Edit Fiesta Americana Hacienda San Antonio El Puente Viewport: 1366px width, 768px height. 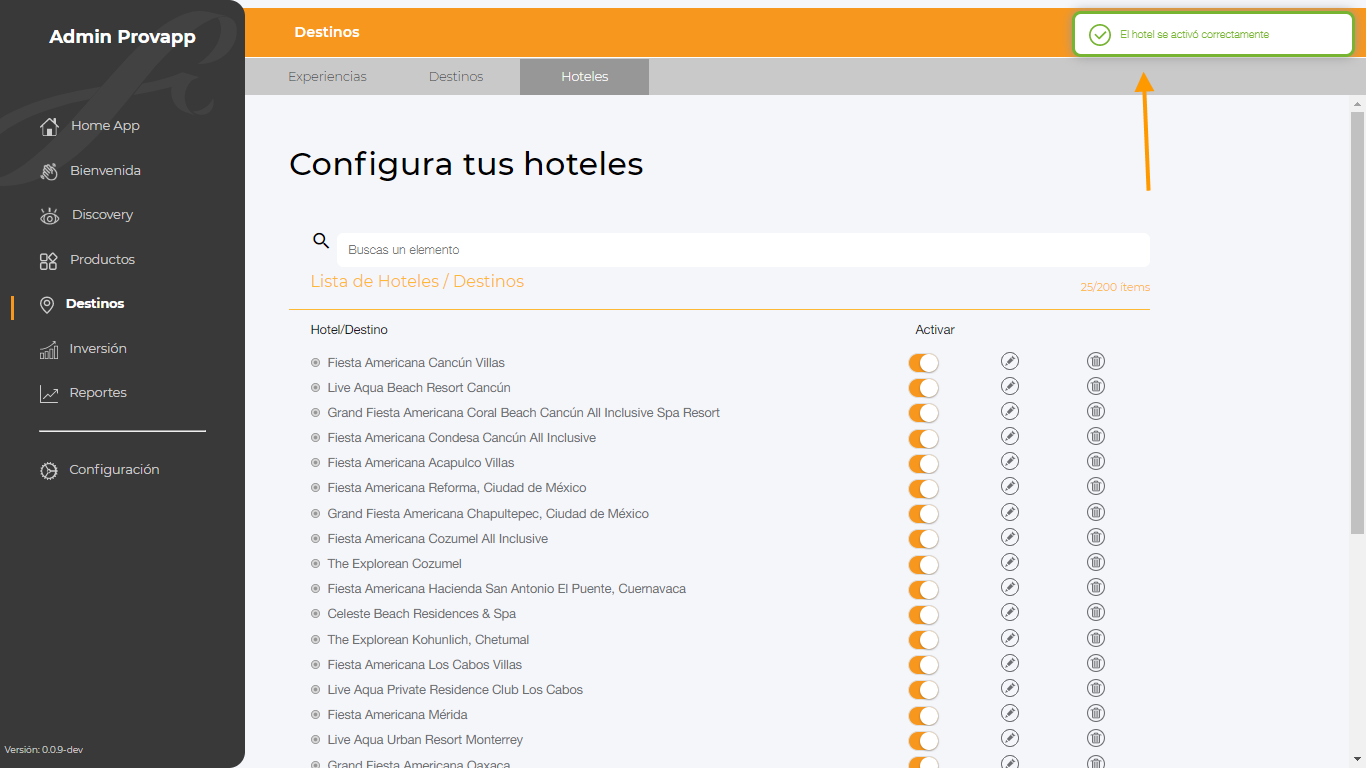click(1010, 587)
